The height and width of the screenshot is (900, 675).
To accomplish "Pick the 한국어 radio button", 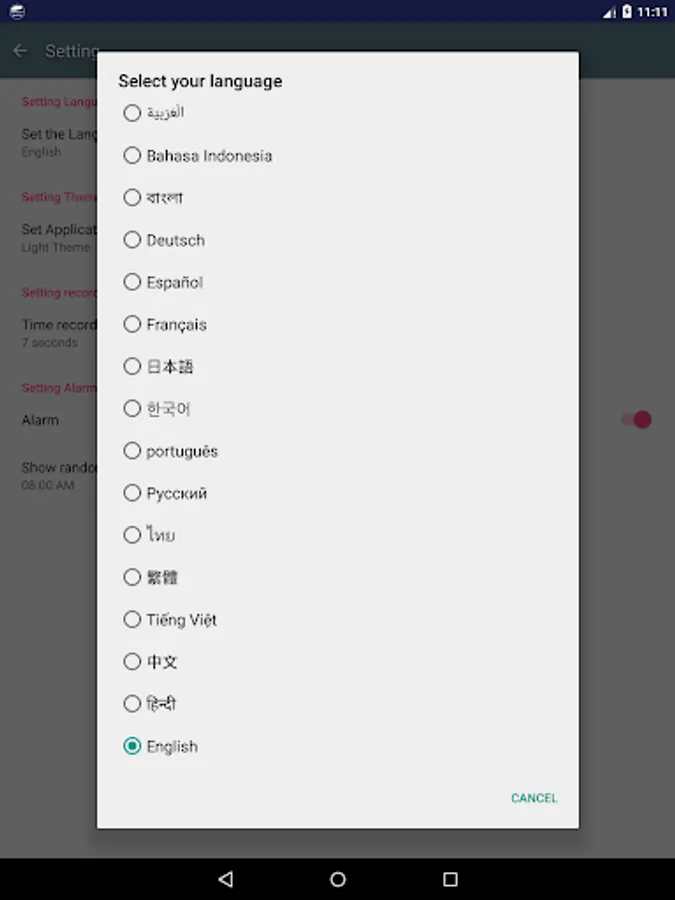I will 132,409.
